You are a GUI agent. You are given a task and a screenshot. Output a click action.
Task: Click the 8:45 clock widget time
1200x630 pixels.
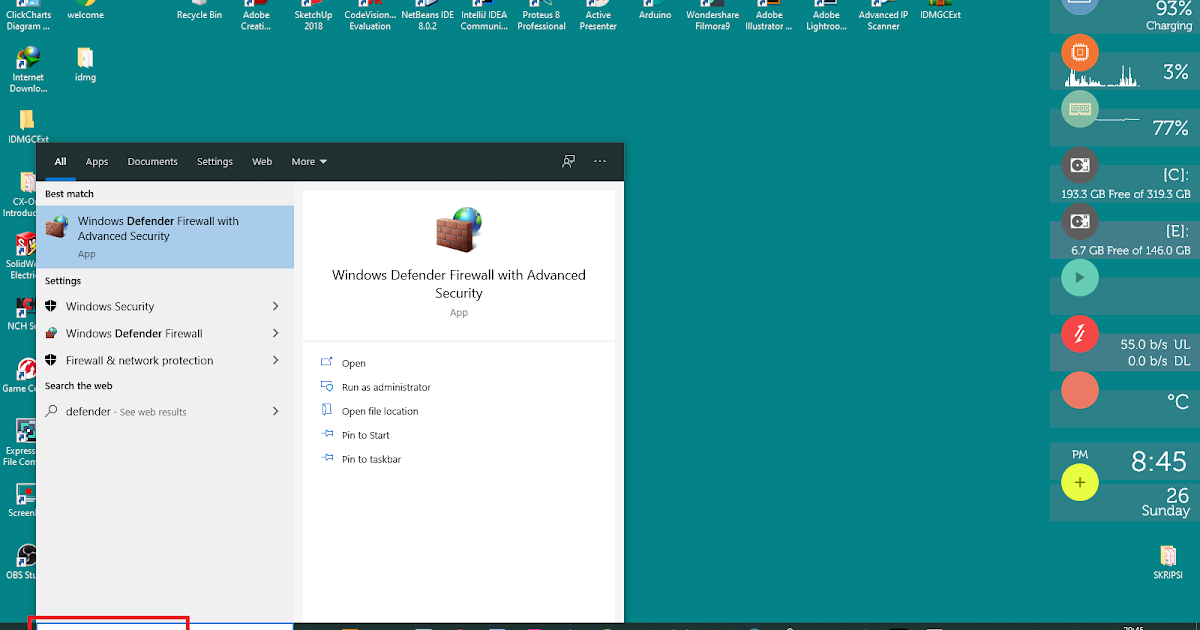coord(1159,462)
